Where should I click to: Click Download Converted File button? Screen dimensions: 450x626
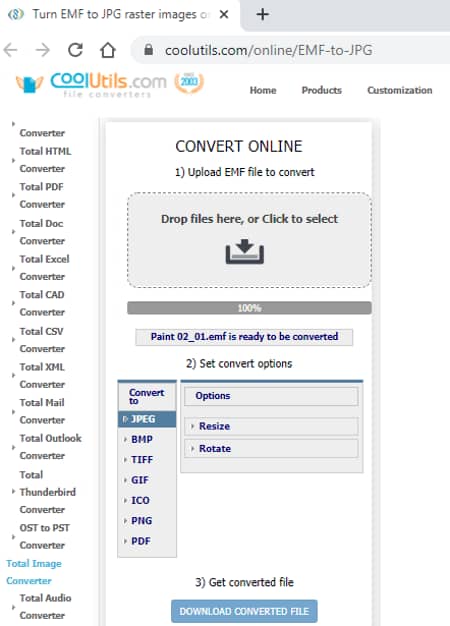point(244,611)
